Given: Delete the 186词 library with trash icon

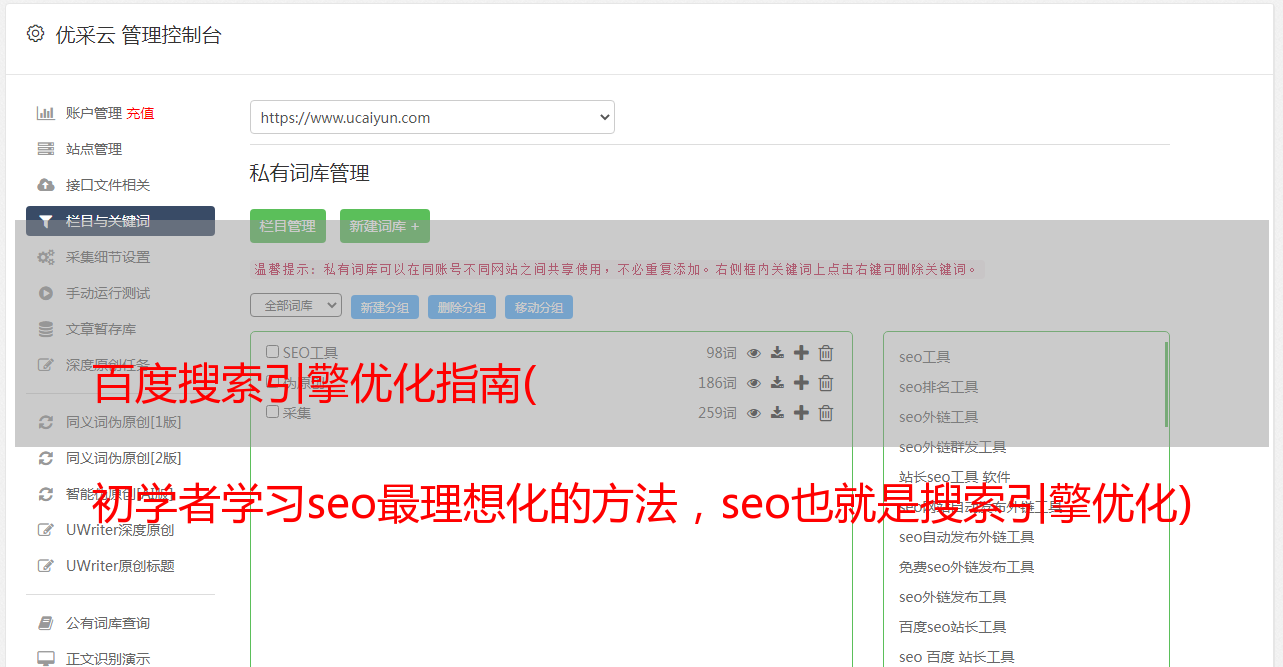Looking at the screenshot, I should point(826,383).
